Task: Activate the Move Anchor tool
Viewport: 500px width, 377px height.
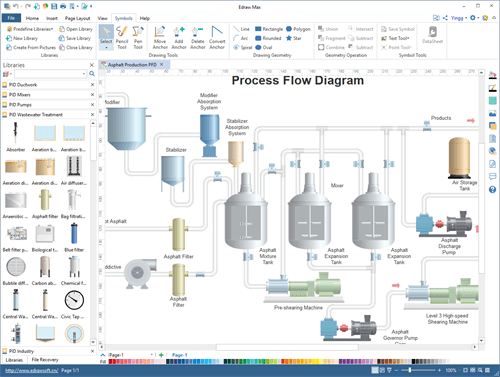Action: (x=160, y=38)
